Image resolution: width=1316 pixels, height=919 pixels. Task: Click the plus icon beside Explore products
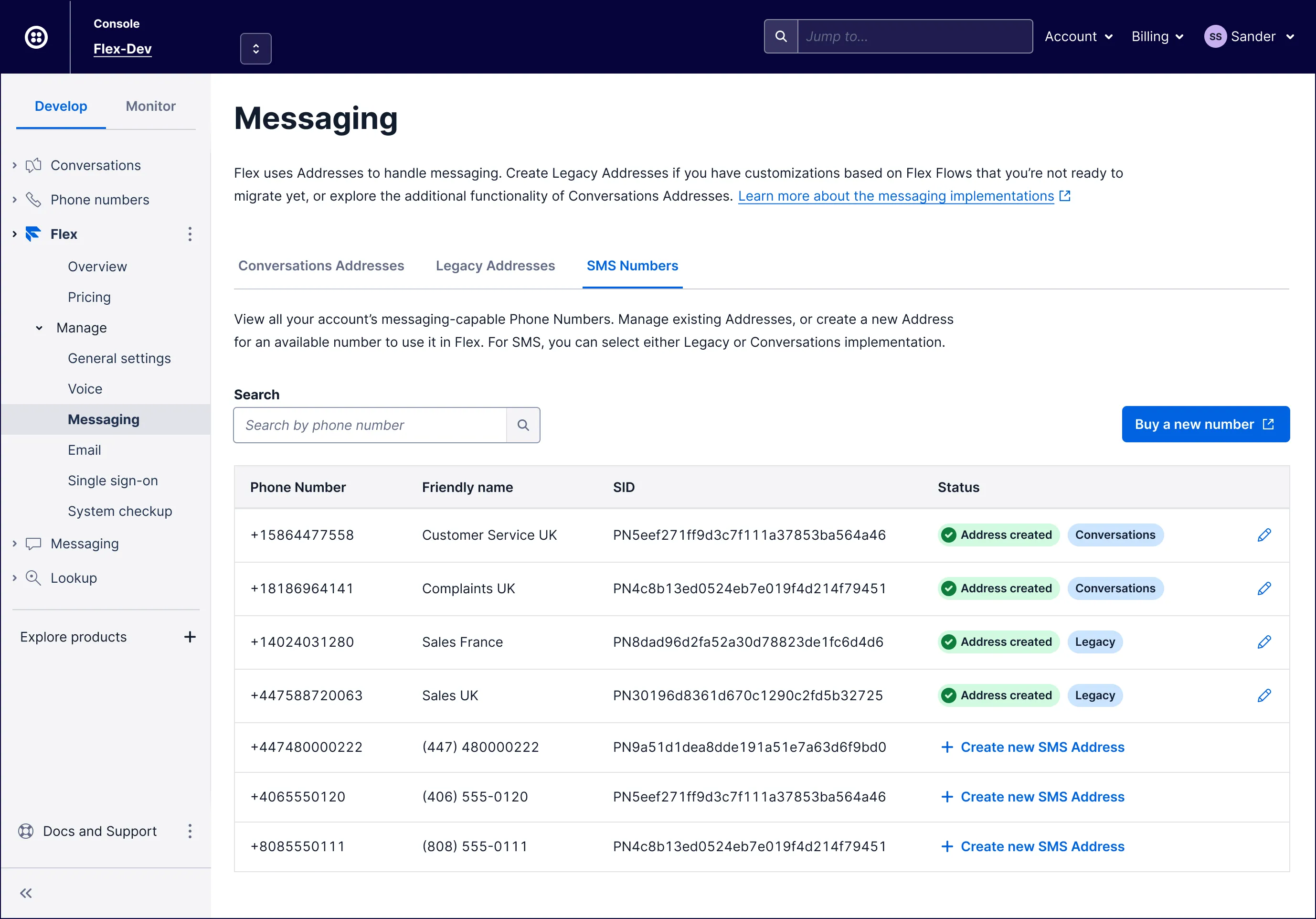click(190, 636)
